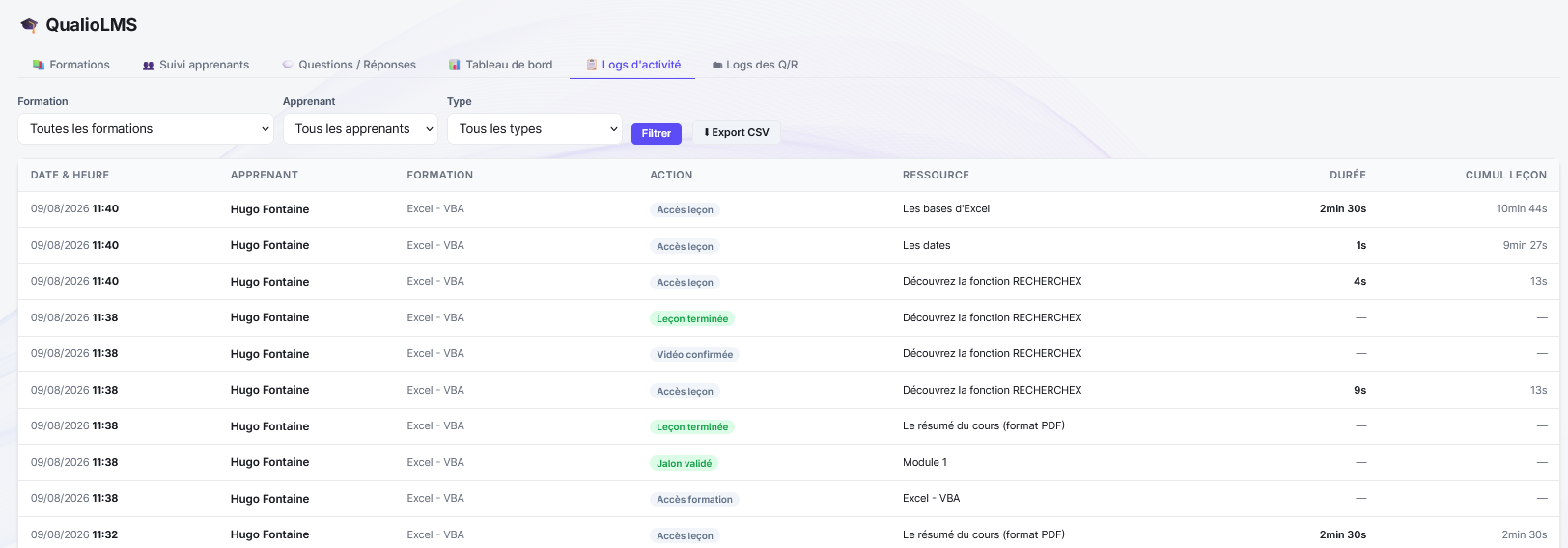Click the Apprenant filter label

[309, 101]
